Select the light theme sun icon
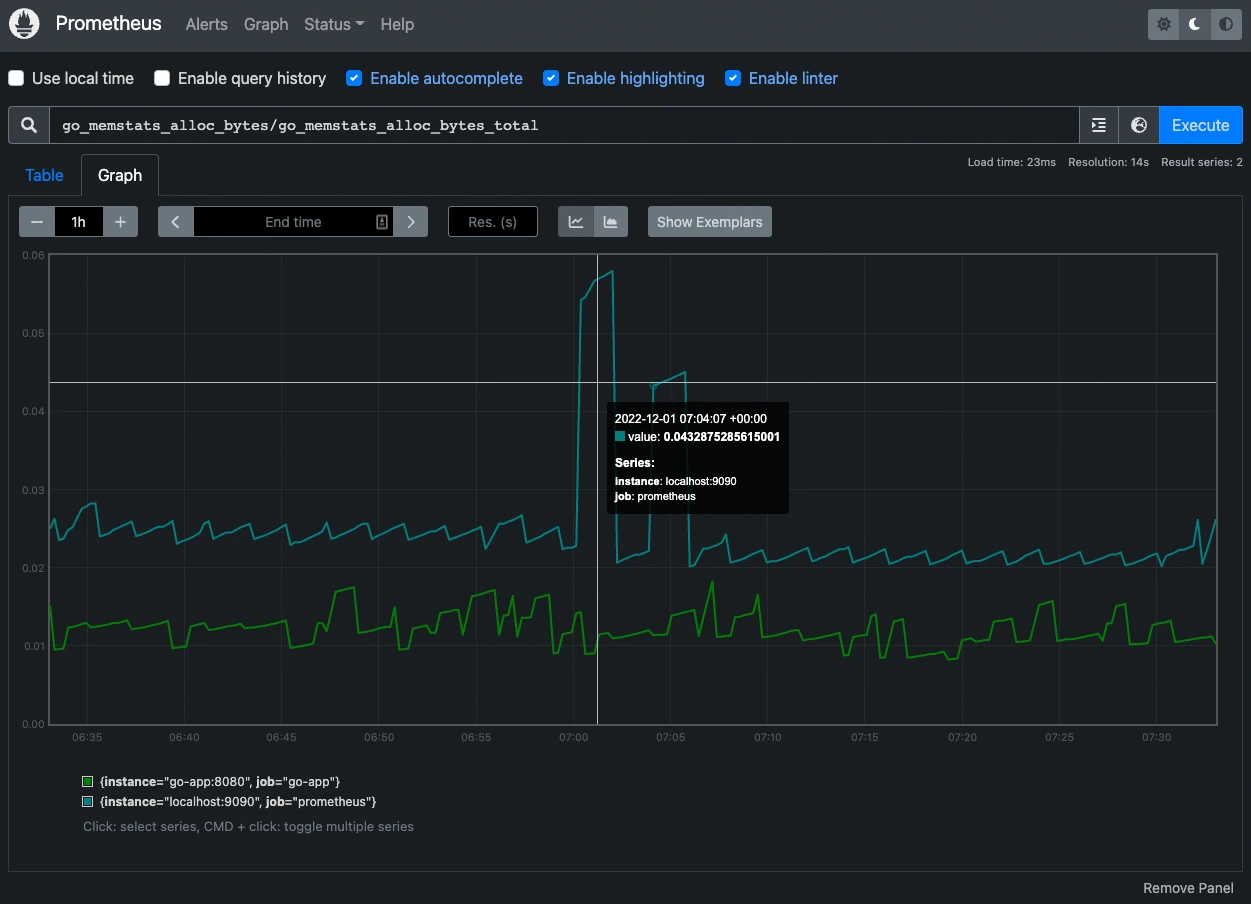The height and width of the screenshot is (904, 1251). [x=1163, y=24]
